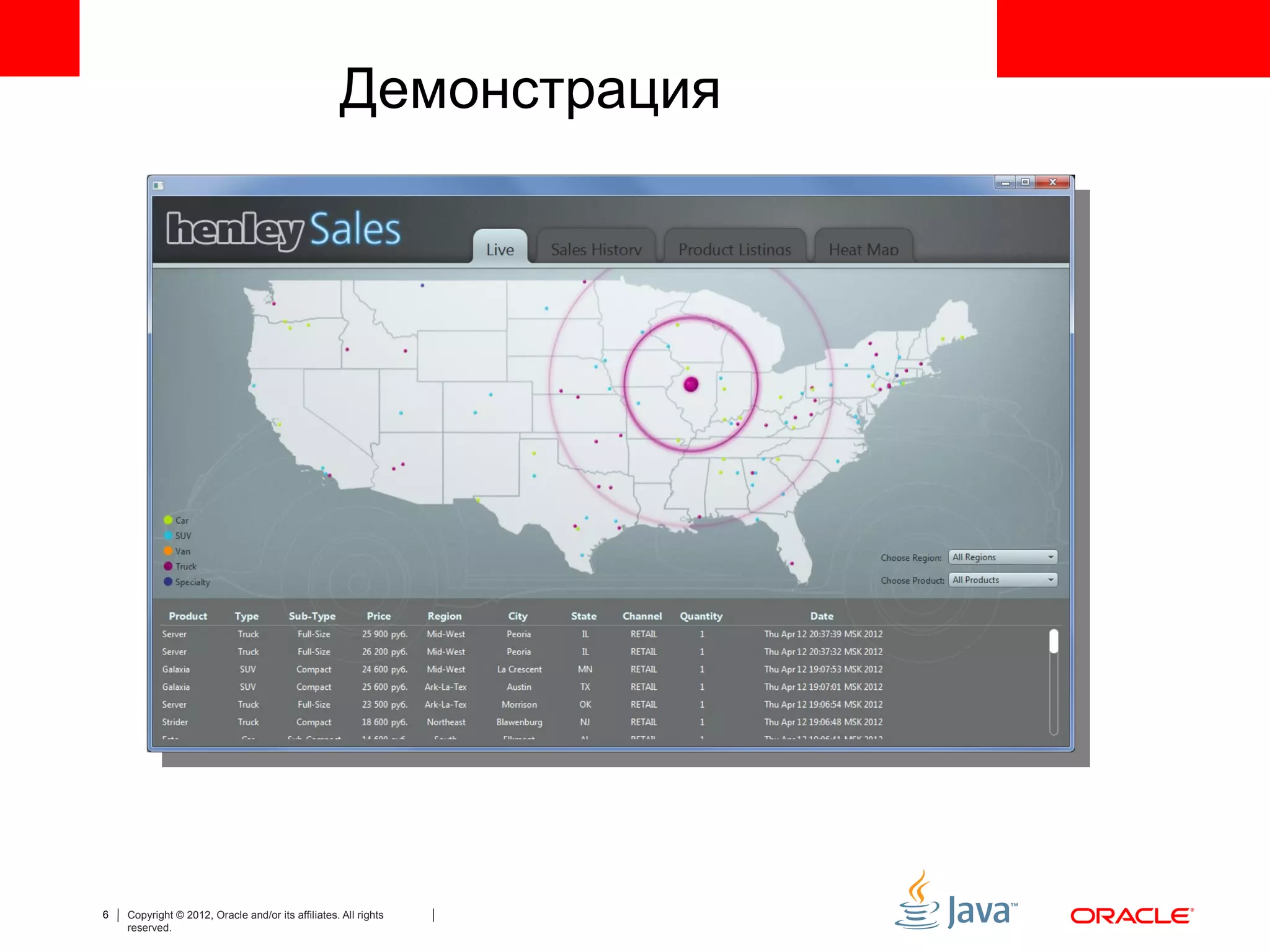Viewport: 1270px width, 952px height.
Task: Click the magenta Truck legend dot
Action: [168, 566]
